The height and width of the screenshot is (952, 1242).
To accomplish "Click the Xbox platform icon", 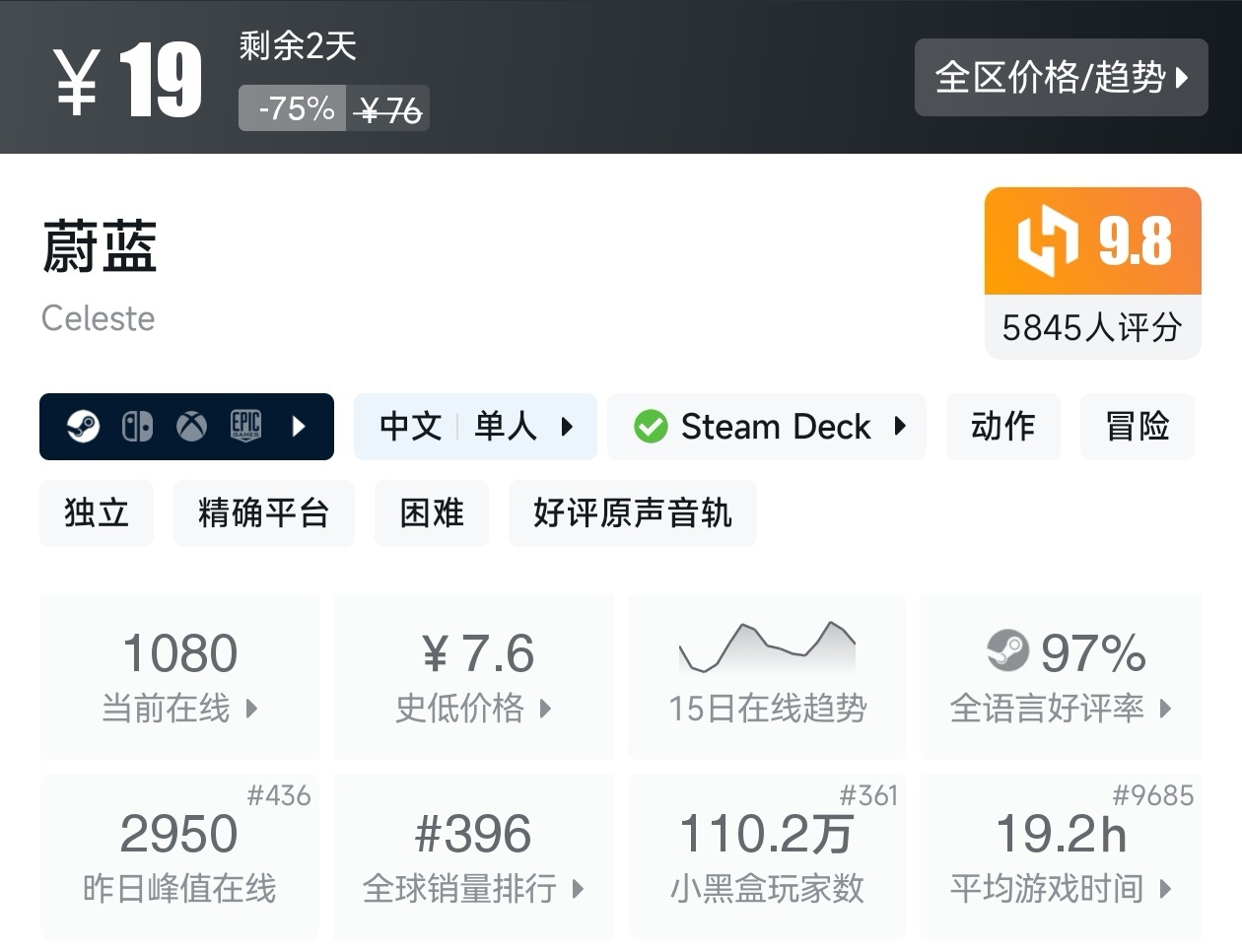I will (191, 427).
